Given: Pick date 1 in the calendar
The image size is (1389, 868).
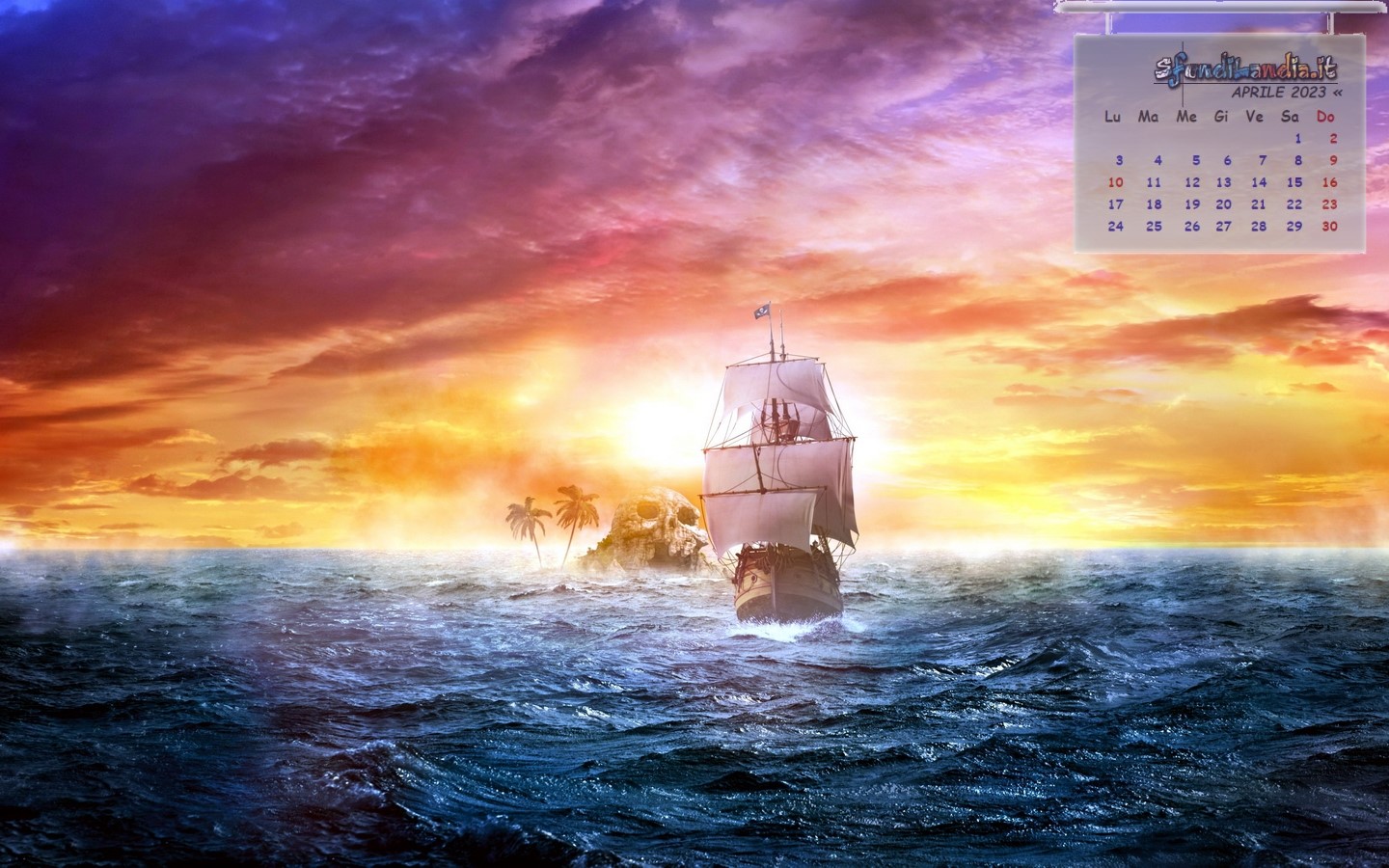Looking at the screenshot, I should click(x=1298, y=138).
